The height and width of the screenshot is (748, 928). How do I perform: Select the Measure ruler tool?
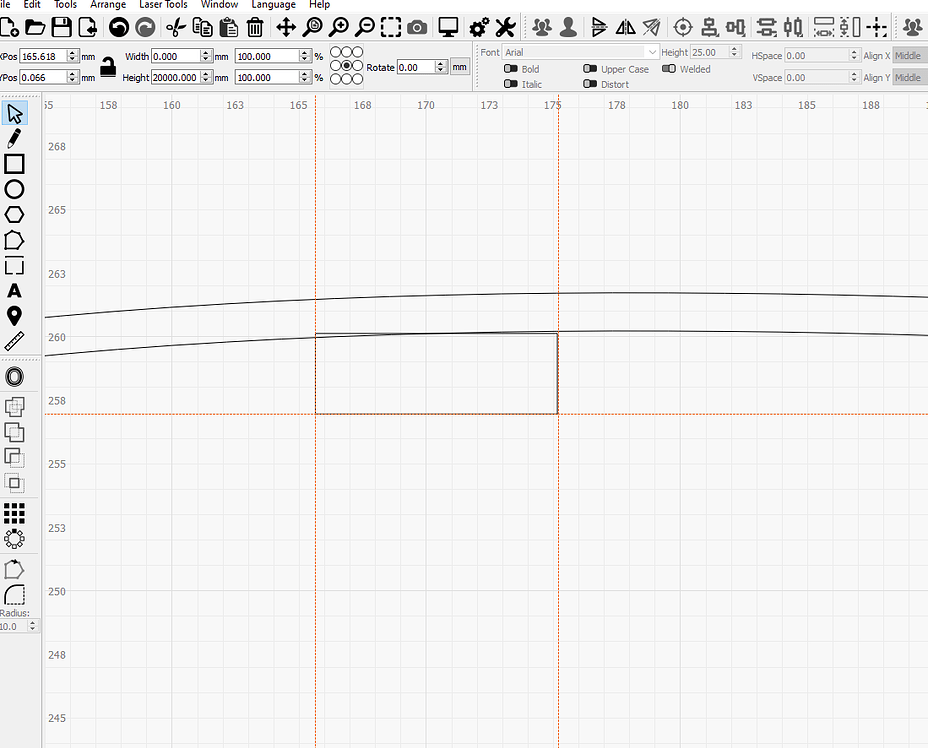pyautogui.click(x=14, y=341)
